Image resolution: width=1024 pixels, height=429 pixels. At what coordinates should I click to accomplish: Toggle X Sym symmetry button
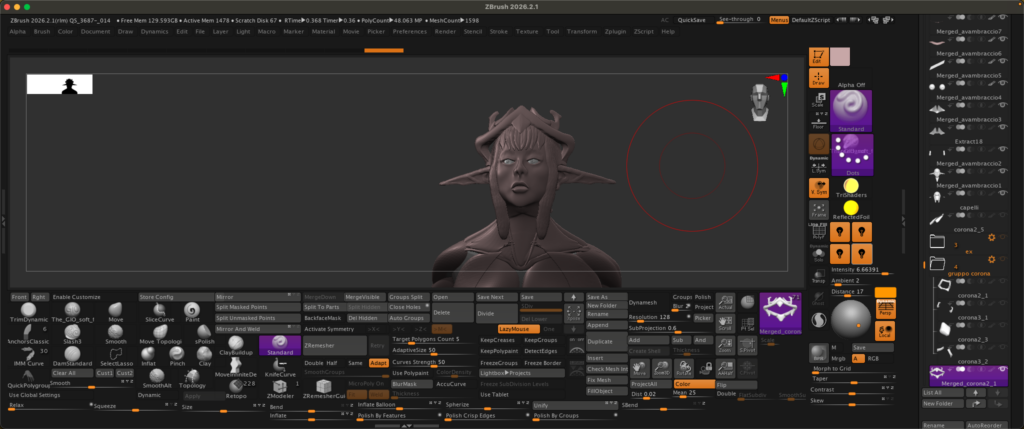pyautogui.click(x=818, y=187)
